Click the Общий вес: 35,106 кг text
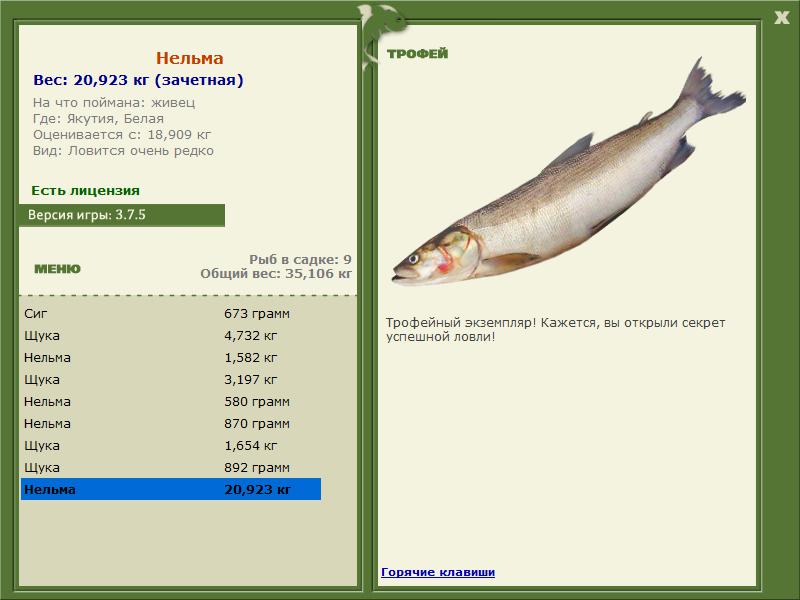This screenshot has height=600, width=800. (x=276, y=273)
